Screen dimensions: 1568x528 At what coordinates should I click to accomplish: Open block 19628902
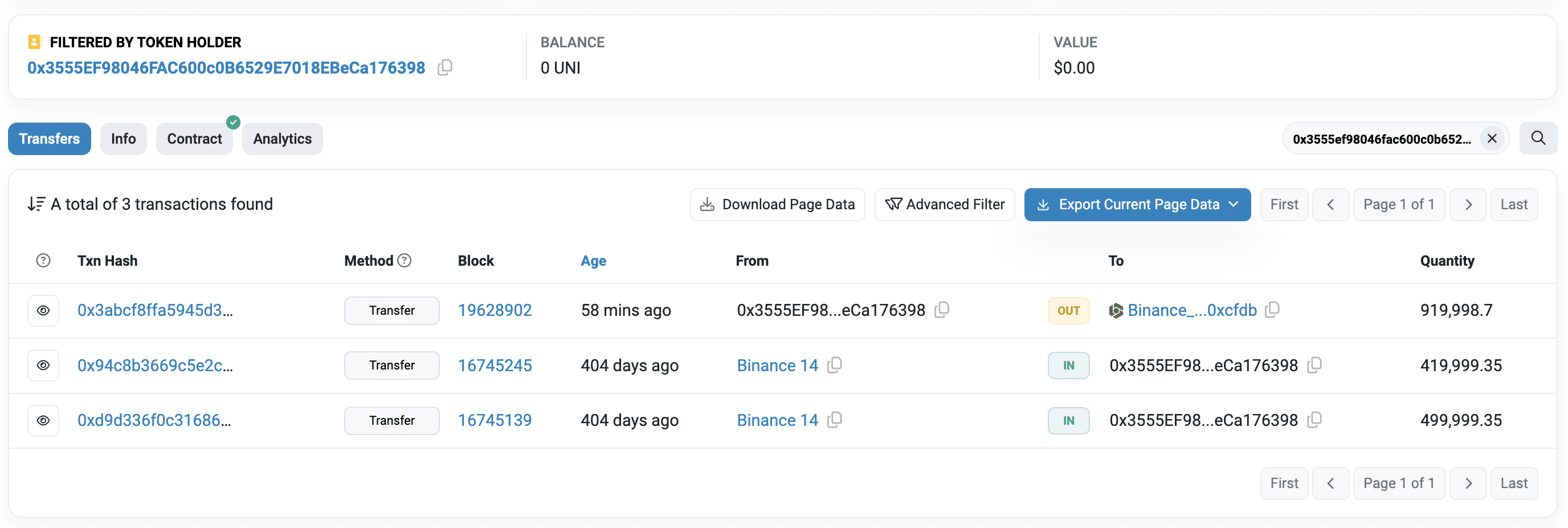[x=494, y=310]
